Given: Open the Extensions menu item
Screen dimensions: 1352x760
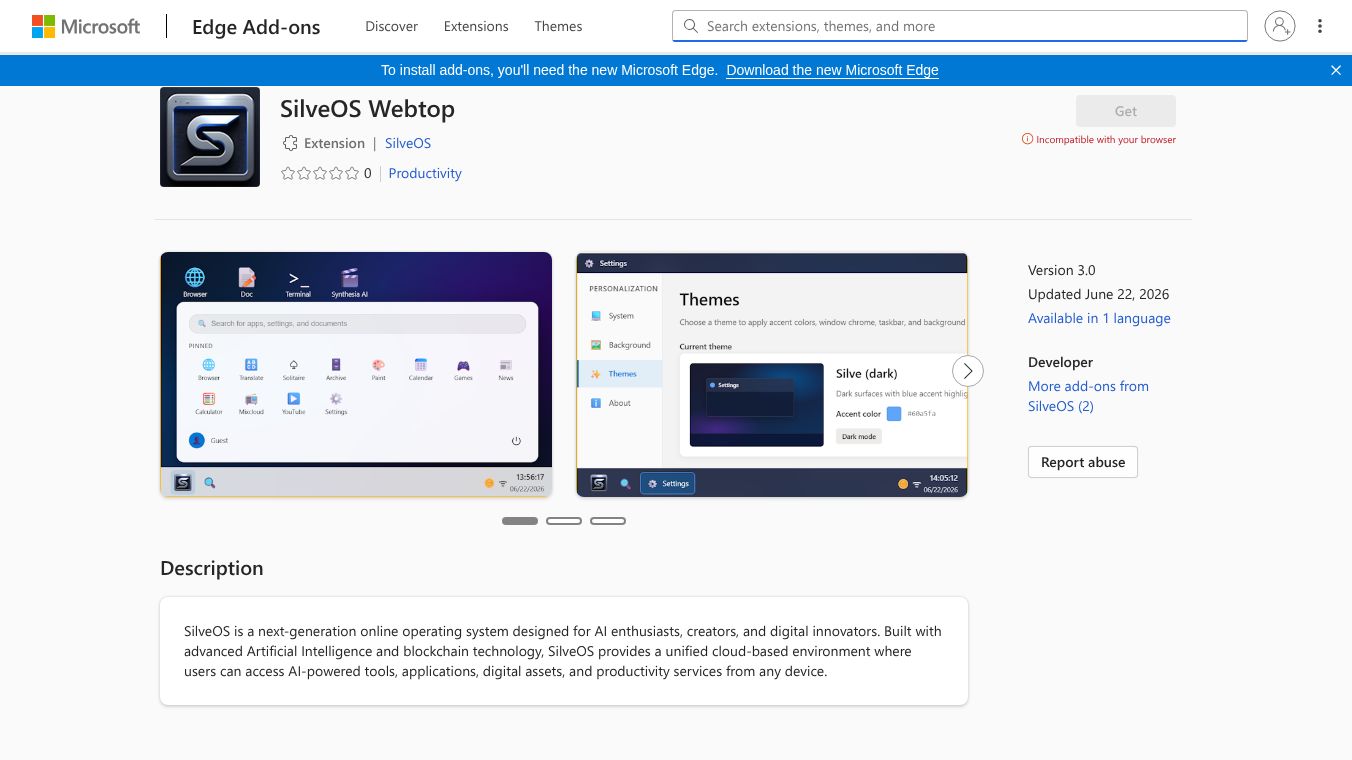Looking at the screenshot, I should [x=476, y=27].
